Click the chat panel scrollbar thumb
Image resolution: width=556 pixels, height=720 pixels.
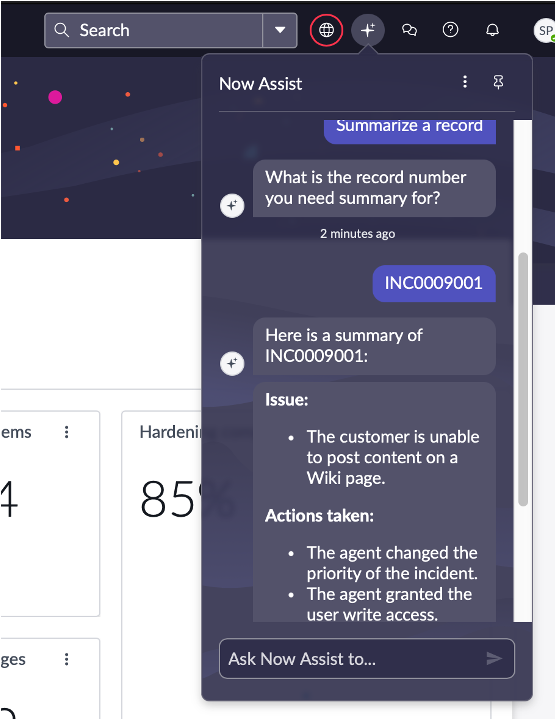[523, 379]
